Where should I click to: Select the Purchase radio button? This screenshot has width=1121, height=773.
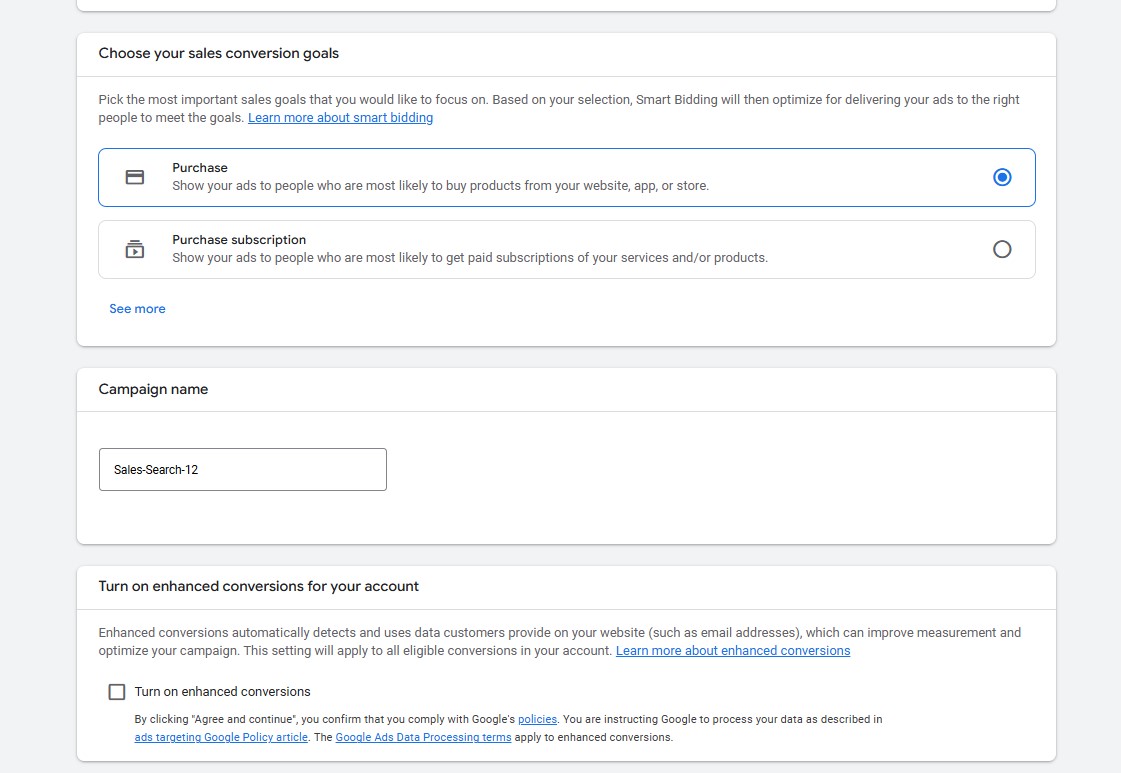pos(1002,177)
